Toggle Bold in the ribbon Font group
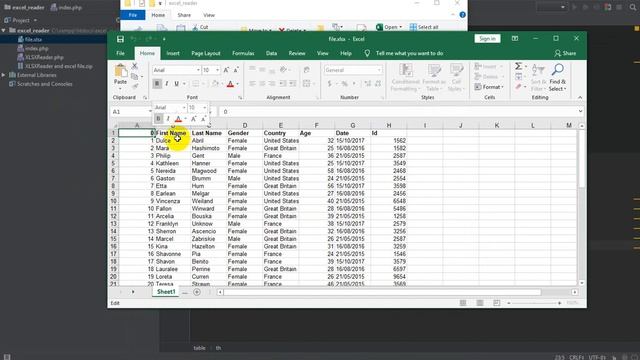This screenshot has width=640, height=360. coord(157,84)
